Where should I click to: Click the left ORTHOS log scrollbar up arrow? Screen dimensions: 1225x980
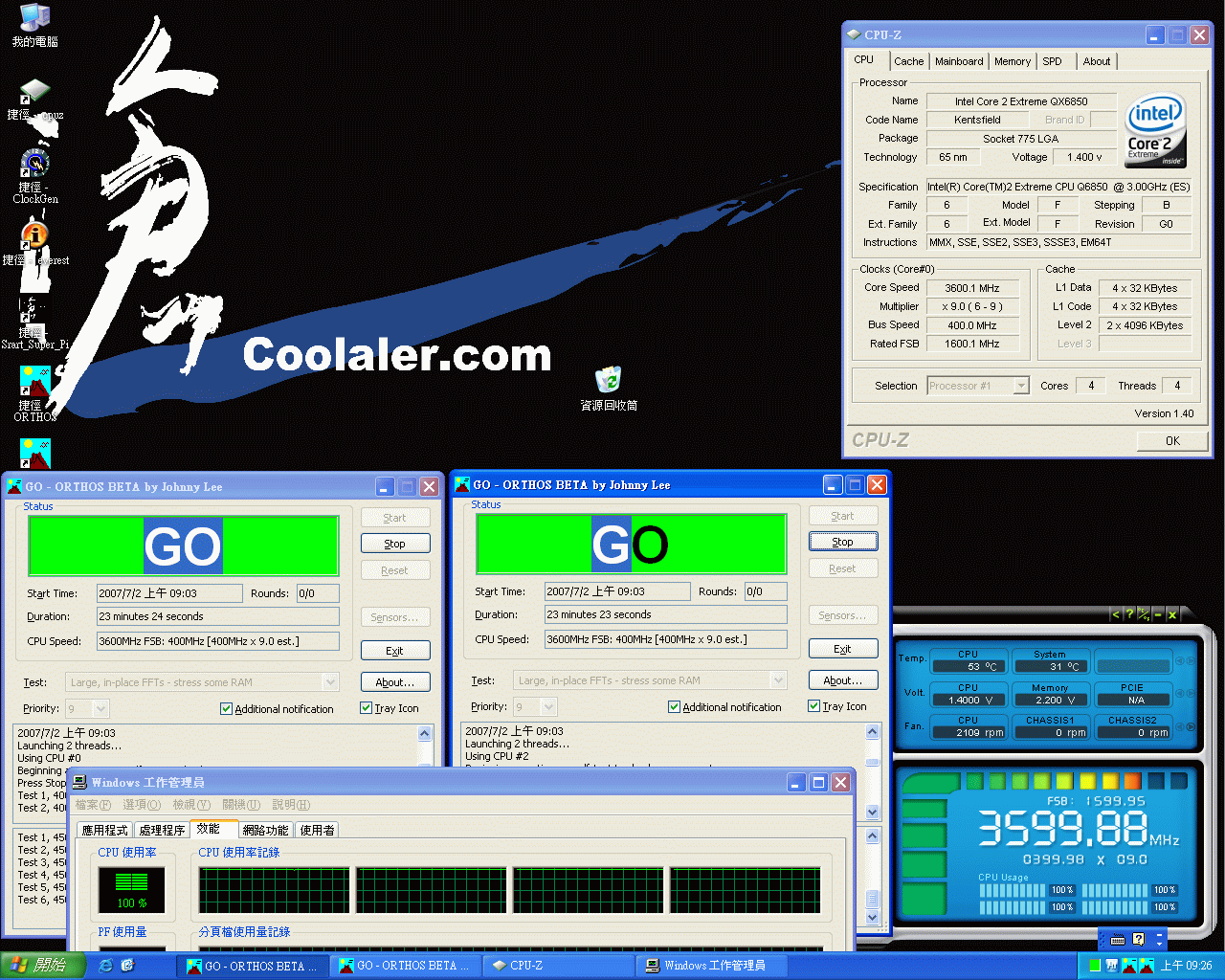pyautogui.click(x=425, y=733)
